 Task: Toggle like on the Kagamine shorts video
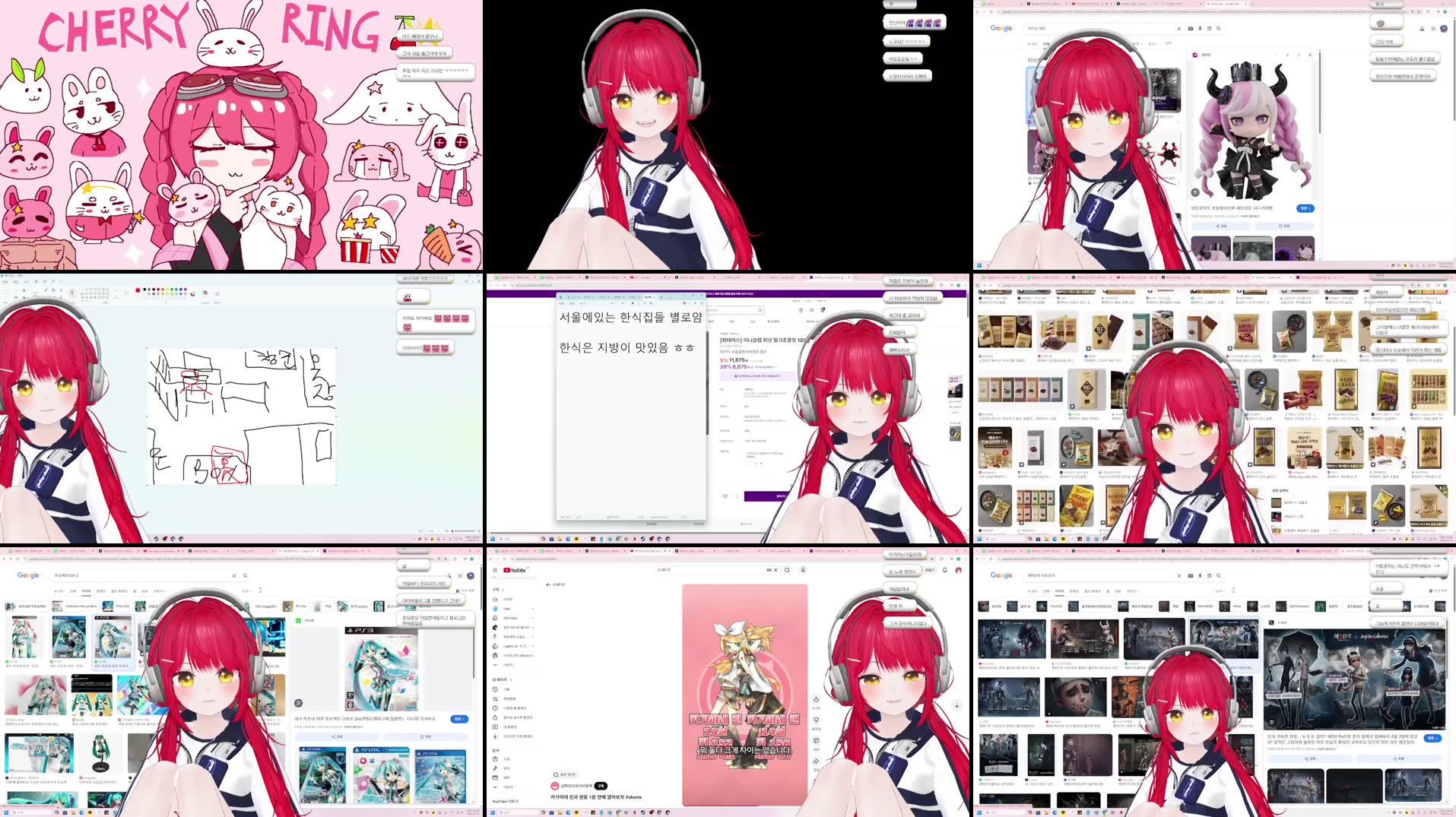tap(816, 700)
